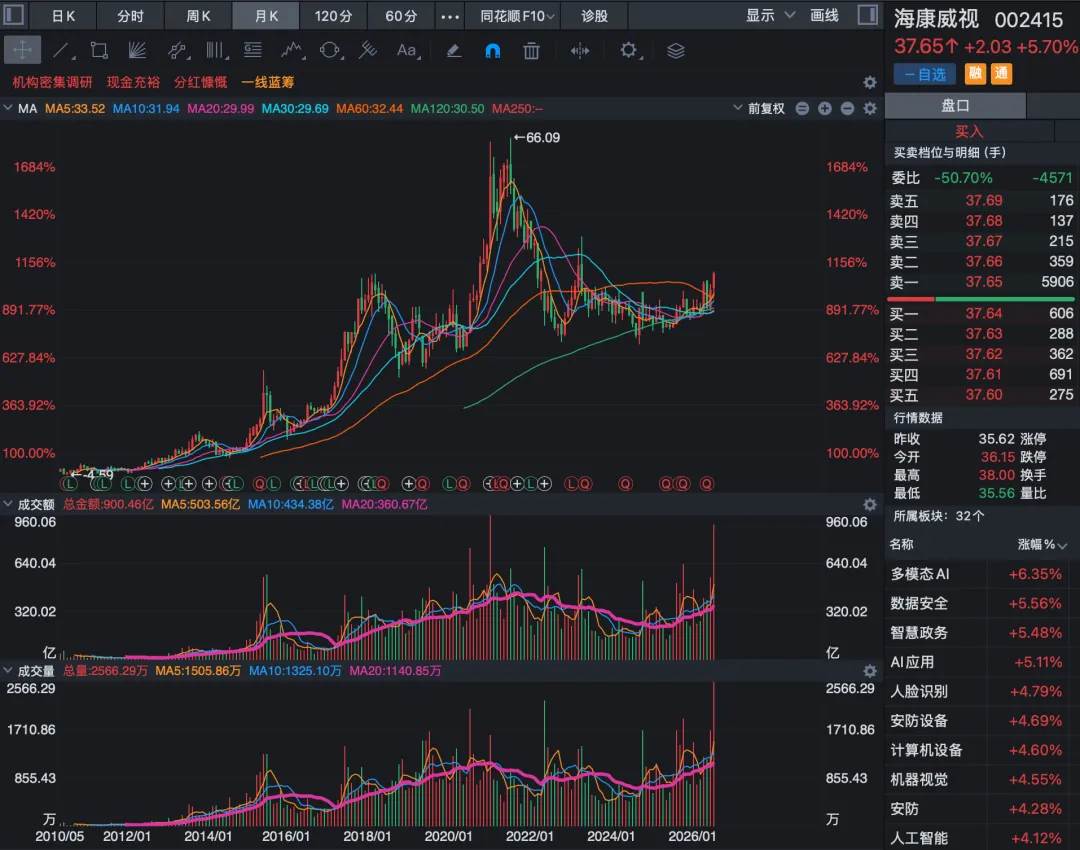Expand the 显示 display dropdown
The height and width of the screenshot is (850, 1080).
click(769, 15)
